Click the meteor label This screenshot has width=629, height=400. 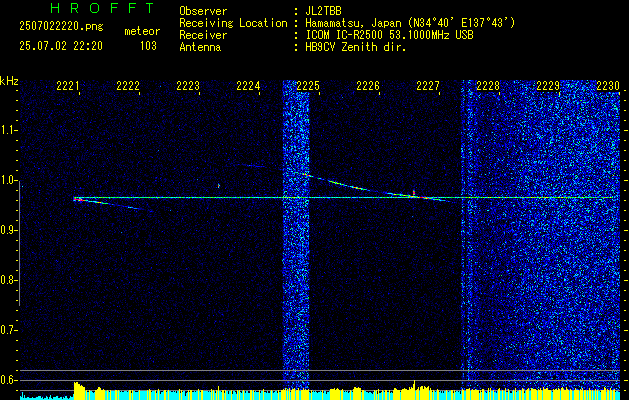click(142, 31)
